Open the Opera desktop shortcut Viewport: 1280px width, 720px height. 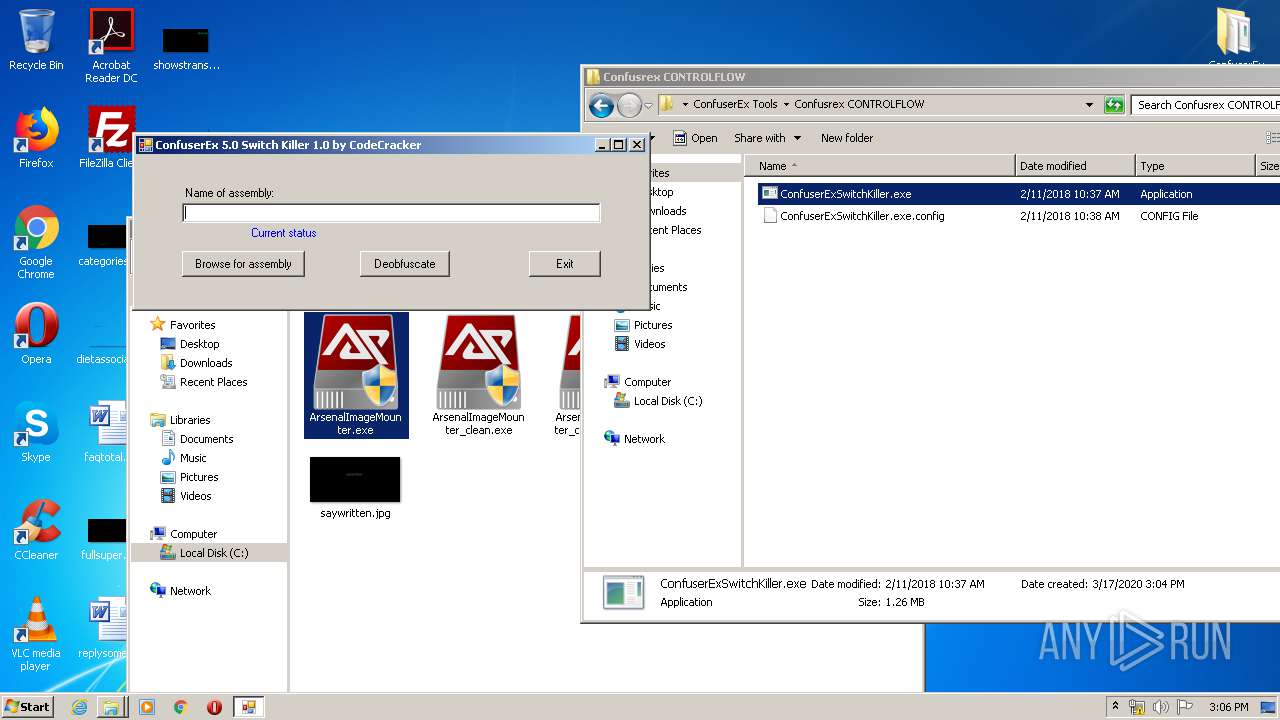point(36,334)
